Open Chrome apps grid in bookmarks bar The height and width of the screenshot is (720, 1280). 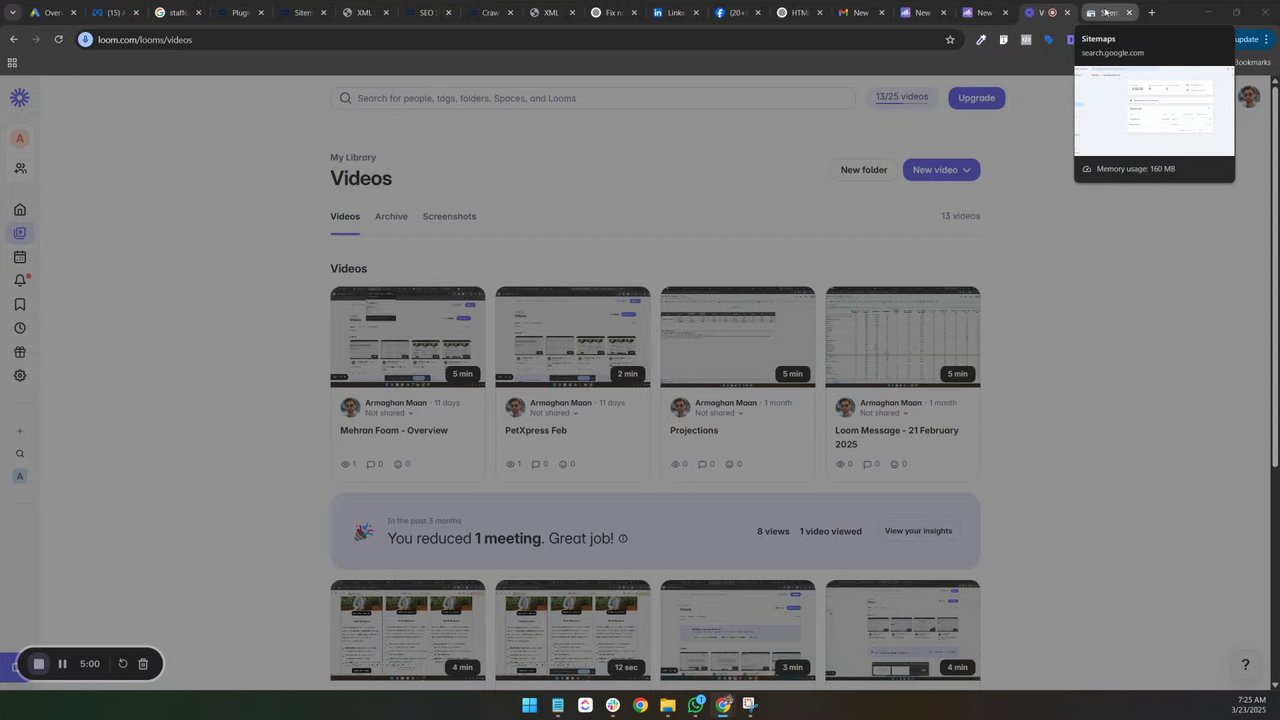(12, 63)
